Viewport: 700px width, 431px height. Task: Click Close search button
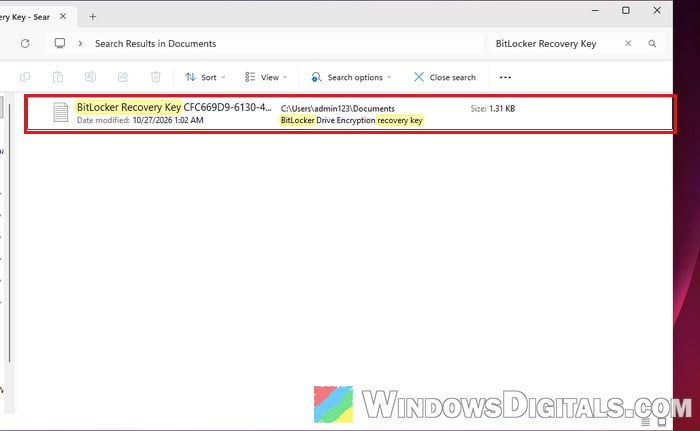tap(445, 77)
